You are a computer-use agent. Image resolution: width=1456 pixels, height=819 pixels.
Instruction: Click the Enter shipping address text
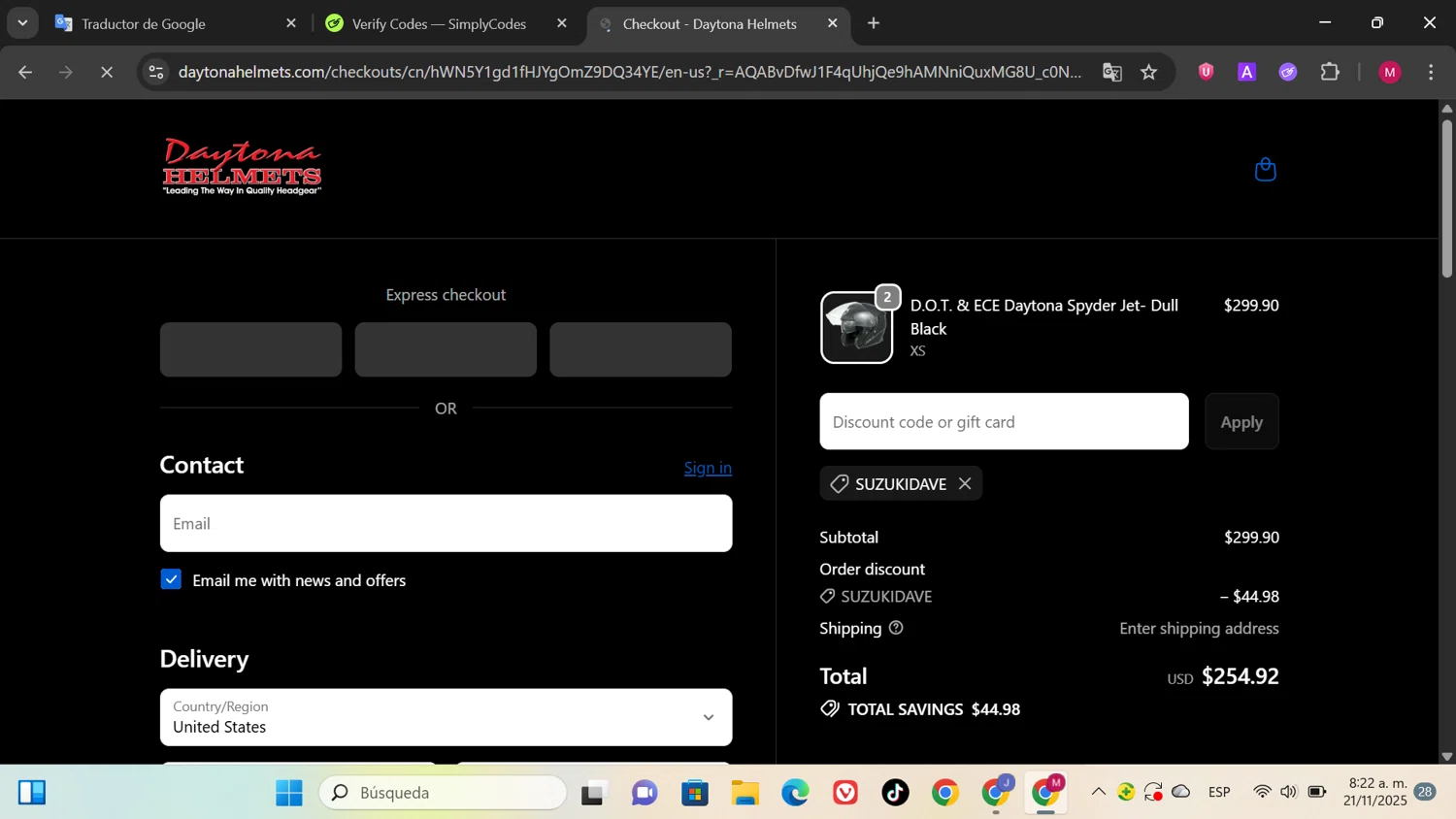1199,628
